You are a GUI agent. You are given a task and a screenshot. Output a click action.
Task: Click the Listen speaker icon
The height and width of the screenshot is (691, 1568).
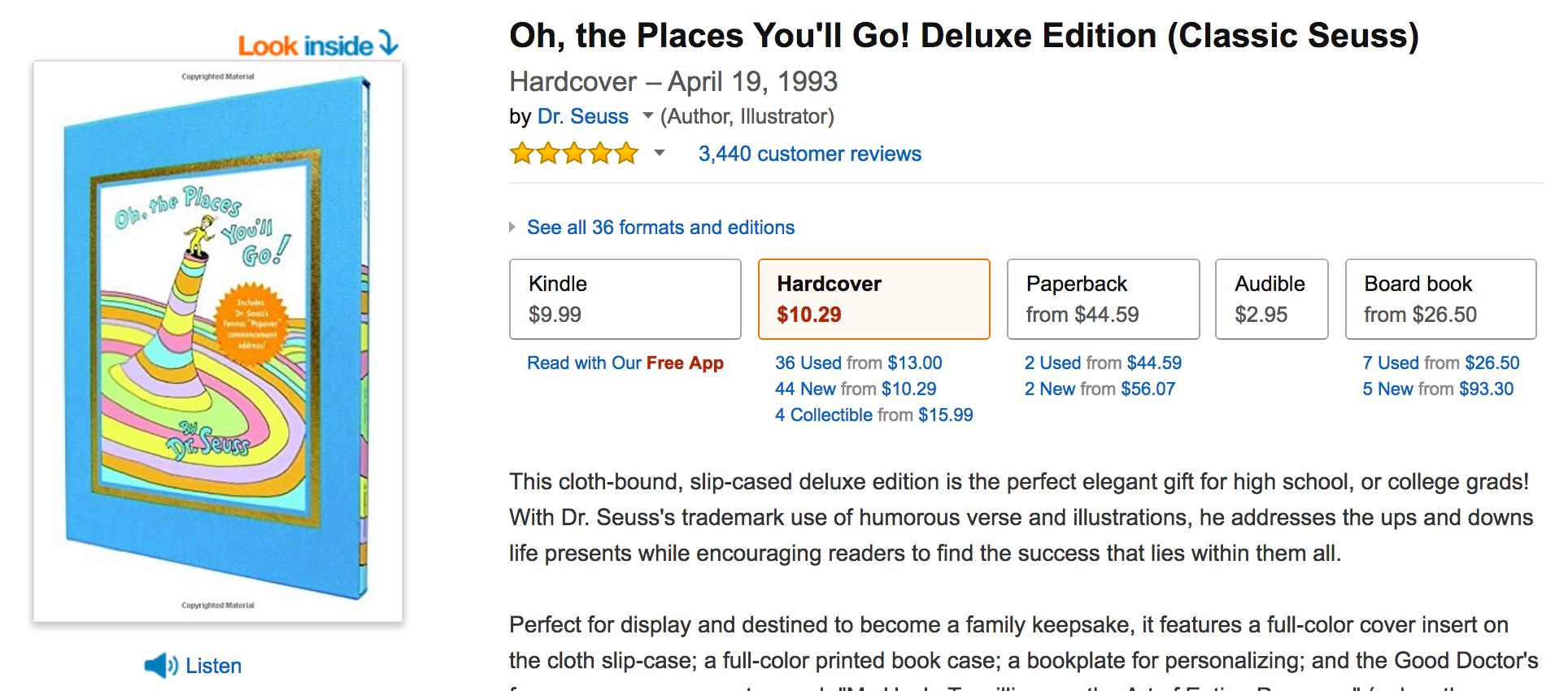click(x=160, y=666)
